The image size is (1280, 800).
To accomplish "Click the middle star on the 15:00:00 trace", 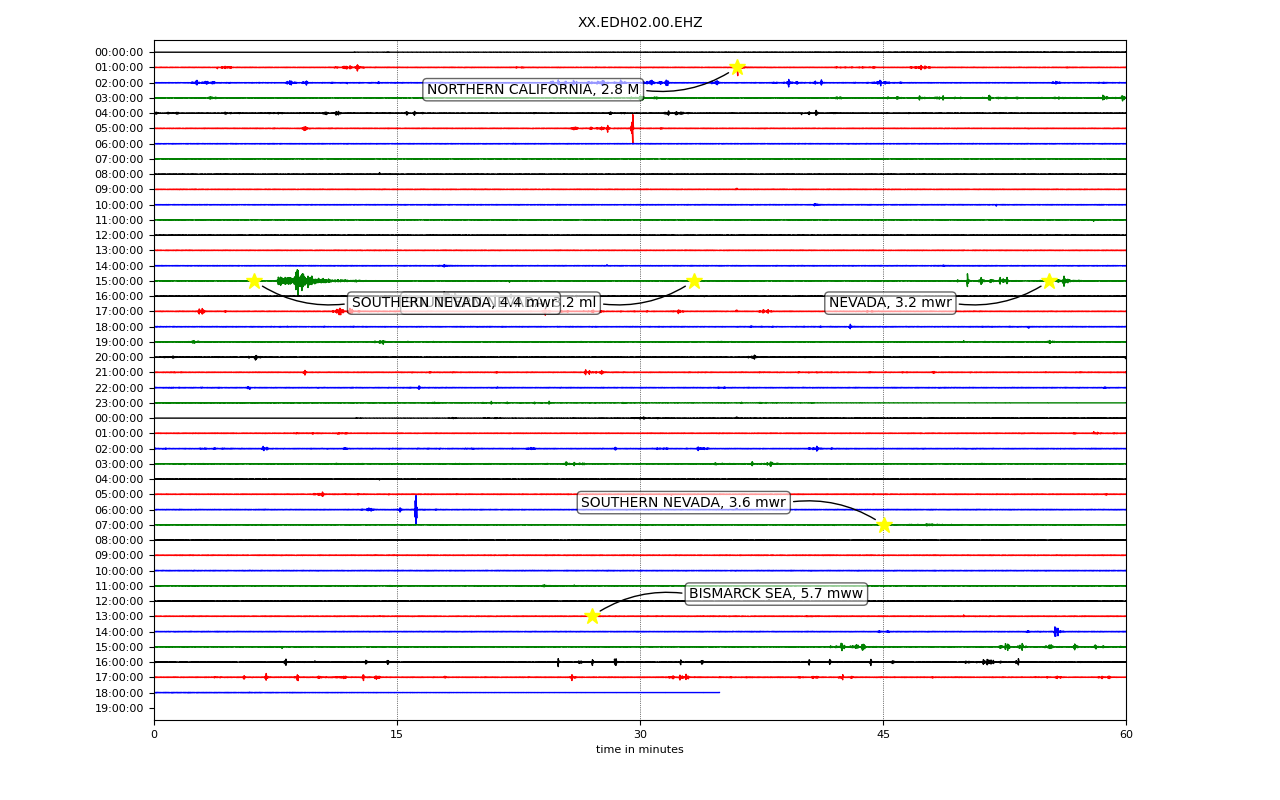I will 694,281.
